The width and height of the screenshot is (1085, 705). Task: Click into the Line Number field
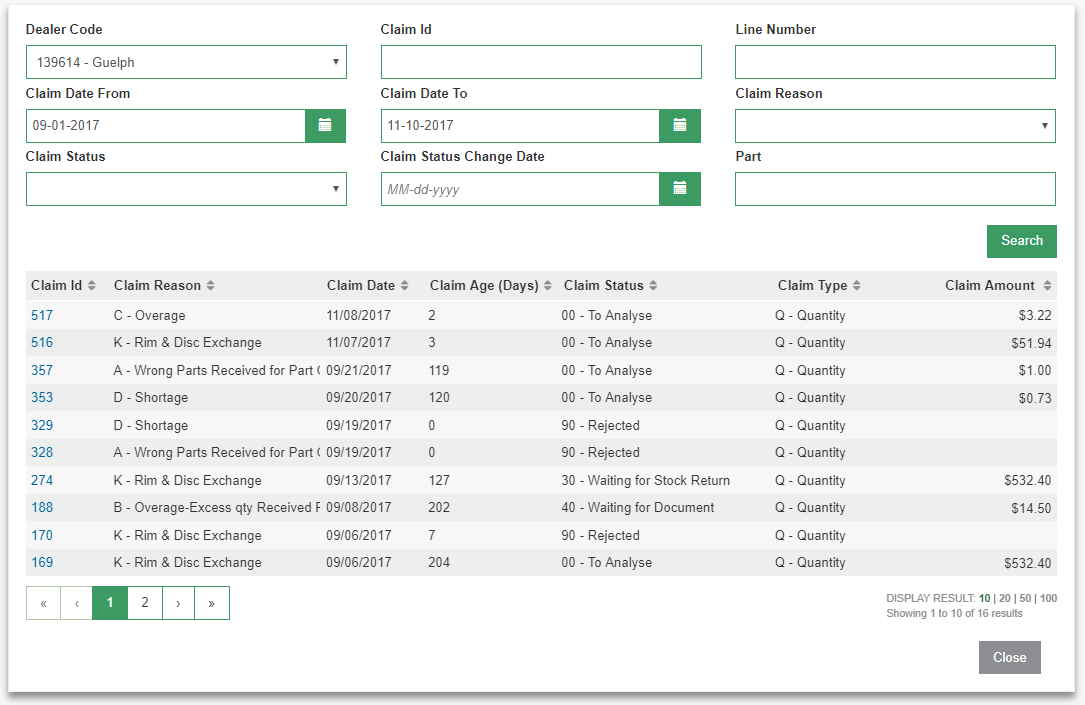[x=895, y=62]
